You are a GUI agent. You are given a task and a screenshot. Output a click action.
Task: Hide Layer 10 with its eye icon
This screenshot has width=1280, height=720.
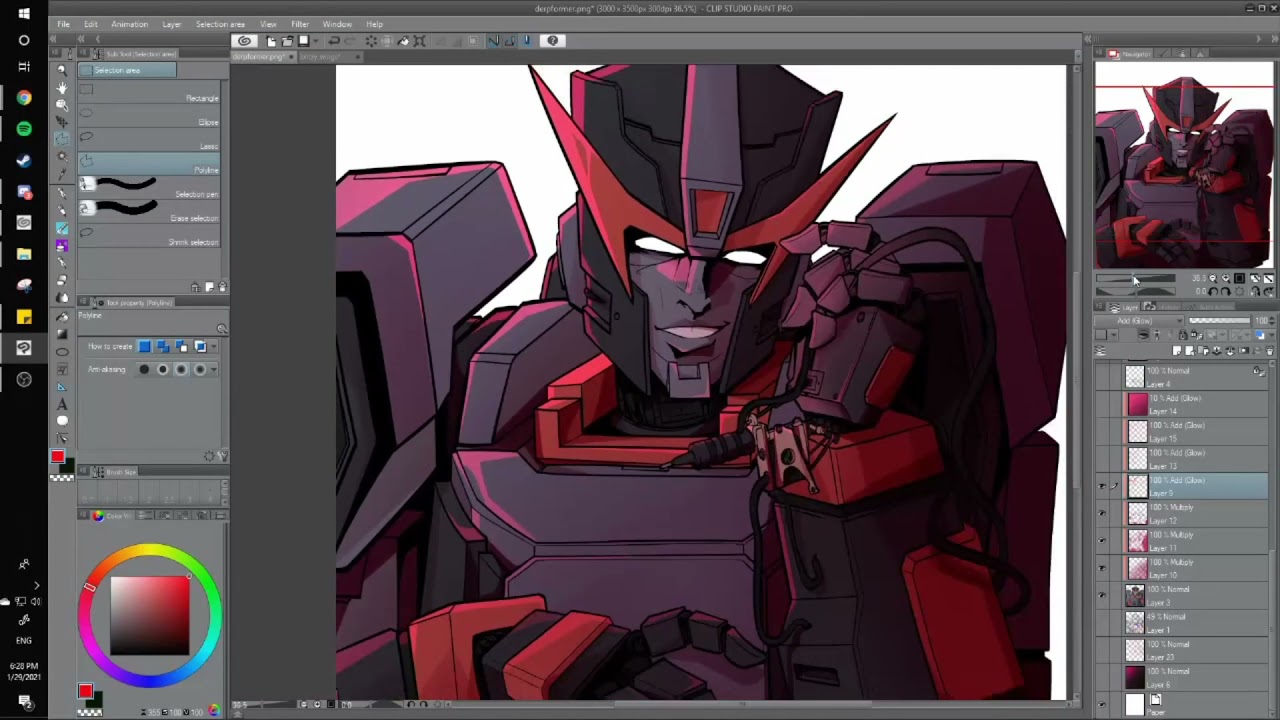1102,567
